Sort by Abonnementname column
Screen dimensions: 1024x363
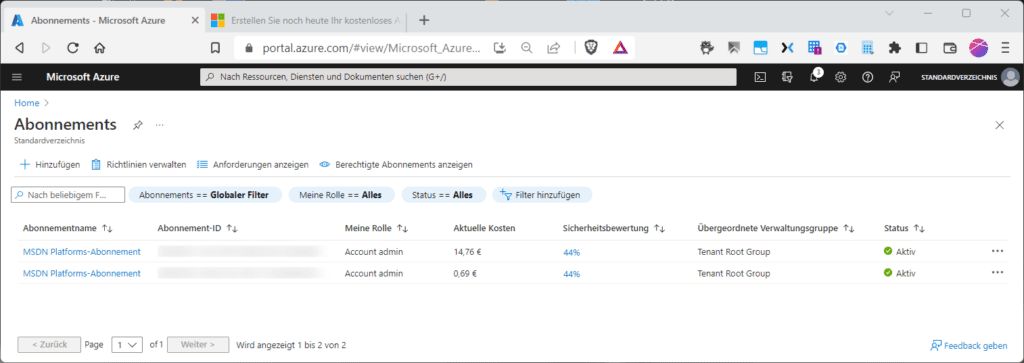pyautogui.click(x=68, y=229)
